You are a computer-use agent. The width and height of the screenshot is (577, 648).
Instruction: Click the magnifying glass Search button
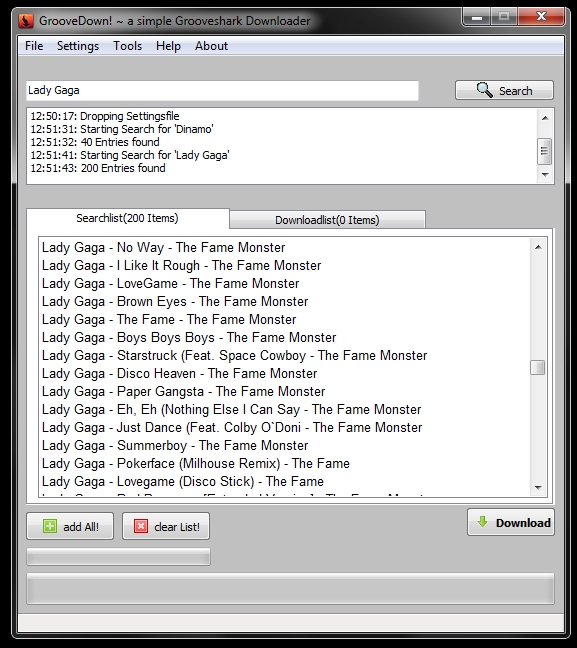click(504, 90)
